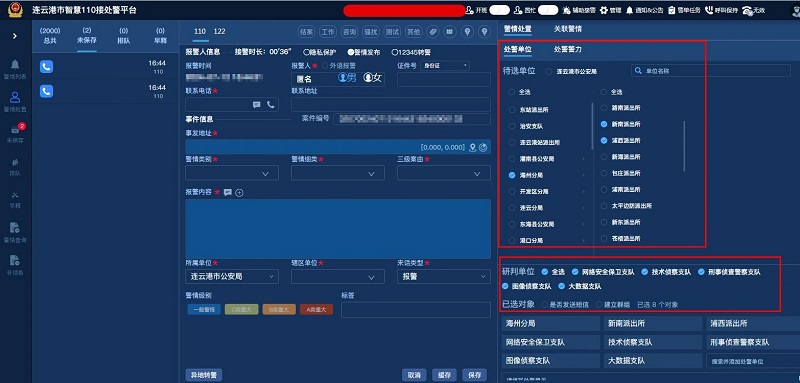Click the phone icon in 联系电话 field
The image size is (800, 383).
[270, 105]
